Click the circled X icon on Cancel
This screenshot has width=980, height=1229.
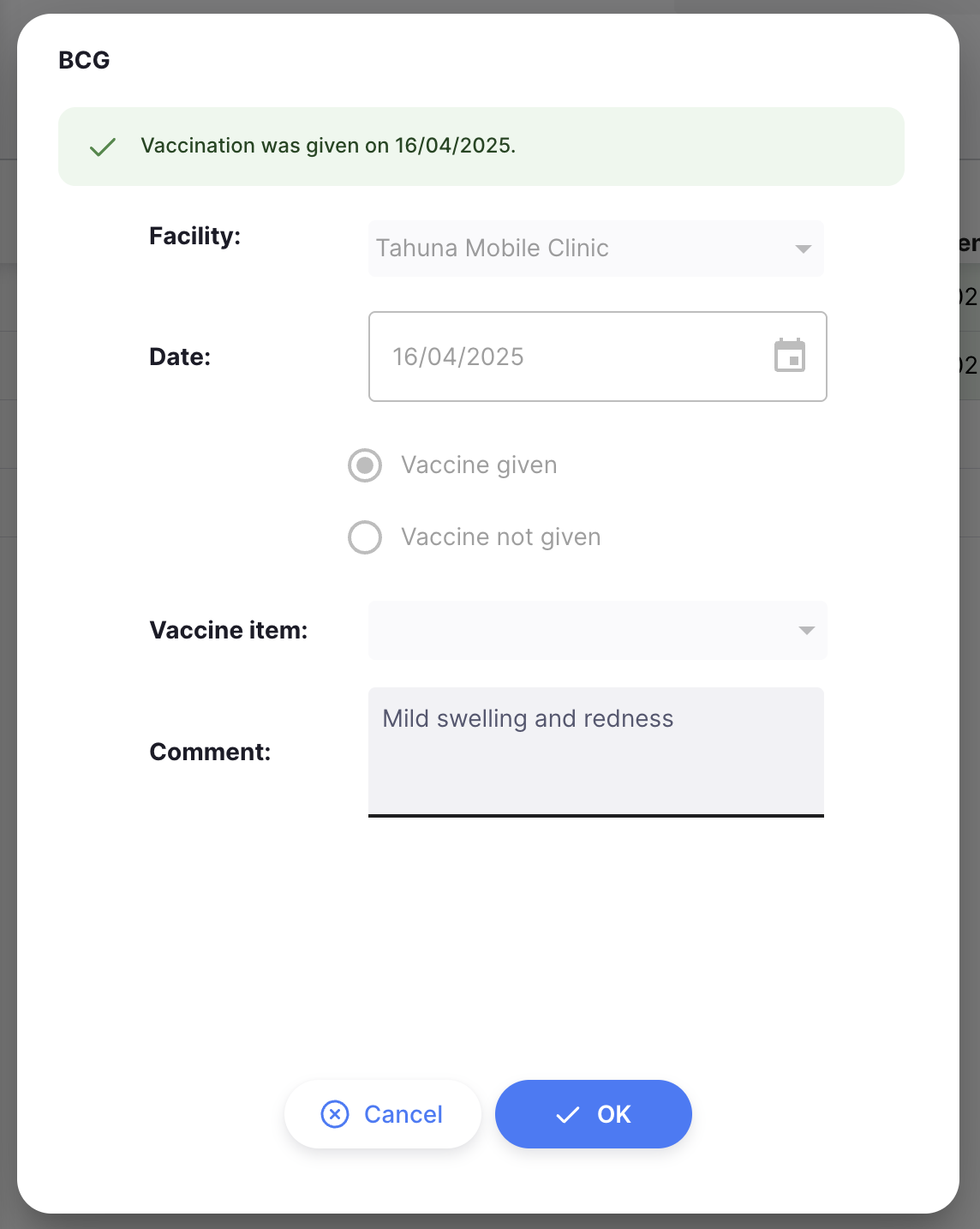pyautogui.click(x=334, y=1114)
